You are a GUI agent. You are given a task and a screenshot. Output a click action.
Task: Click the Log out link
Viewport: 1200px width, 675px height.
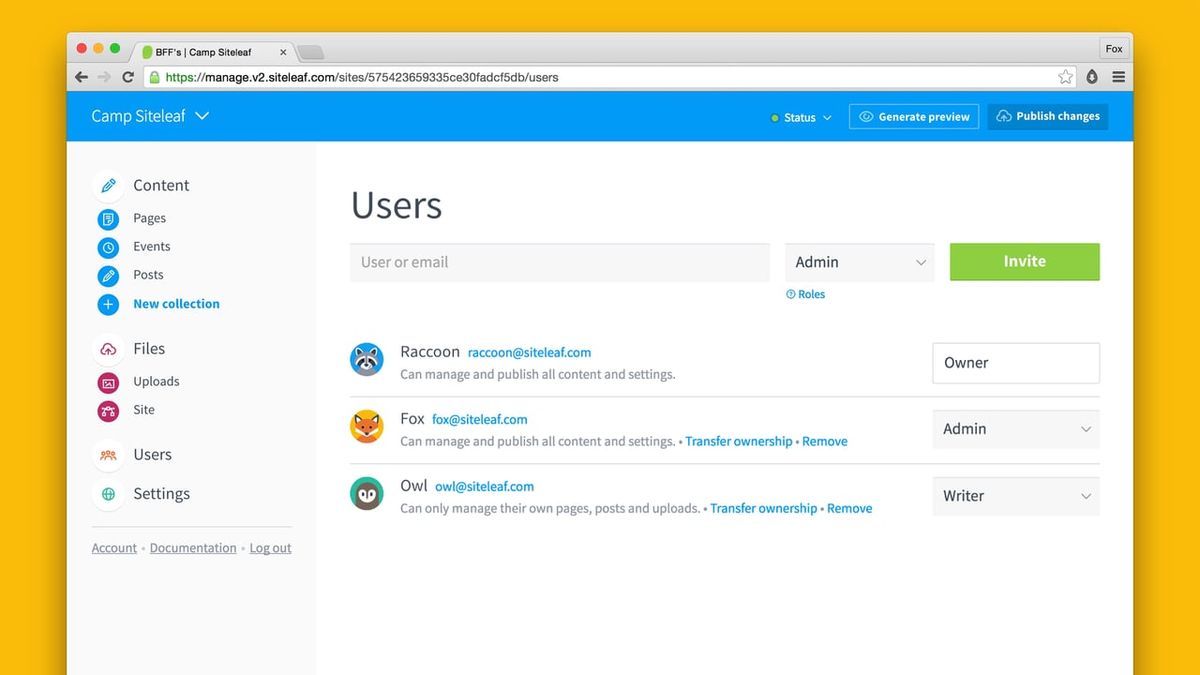(x=271, y=548)
